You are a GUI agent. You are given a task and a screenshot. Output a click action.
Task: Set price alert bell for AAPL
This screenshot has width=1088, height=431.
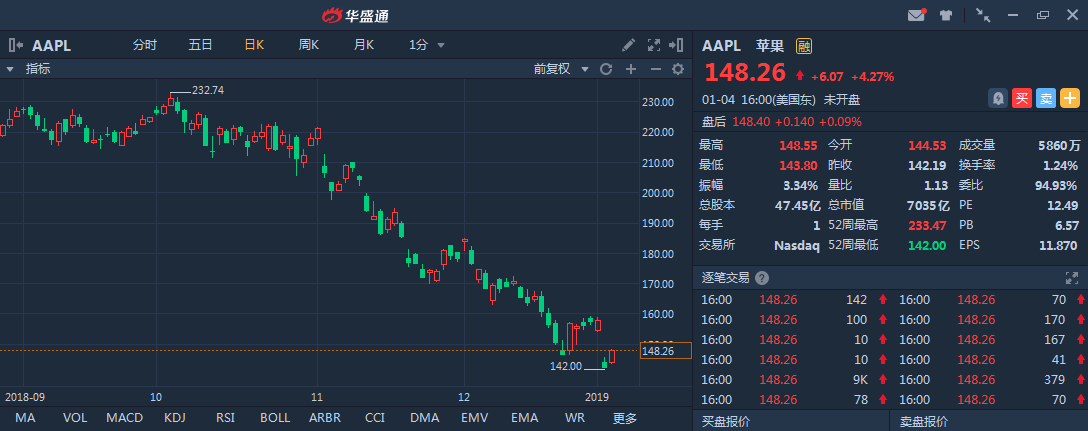[998, 99]
